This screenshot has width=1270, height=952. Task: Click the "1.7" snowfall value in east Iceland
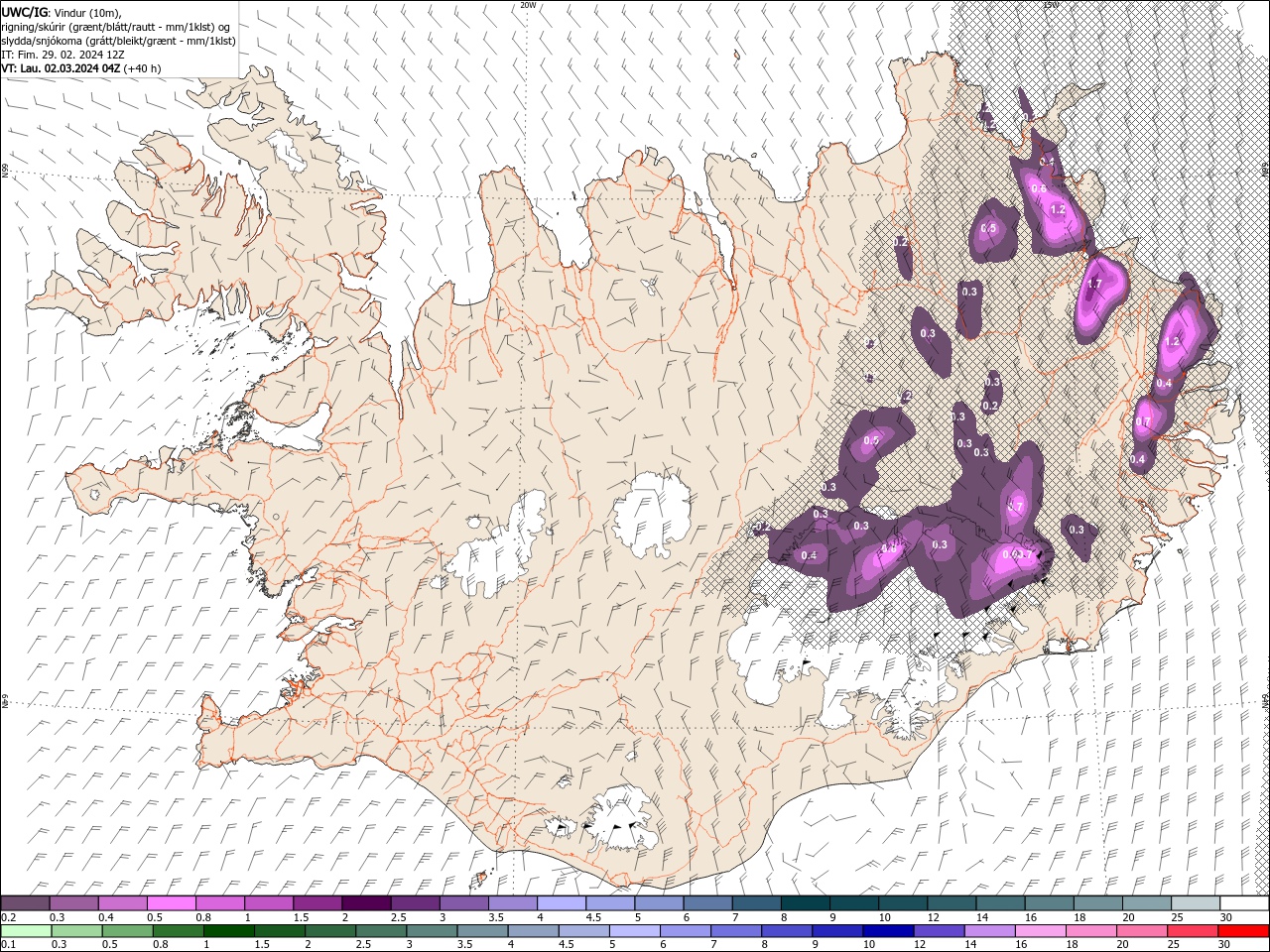[1095, 285]
